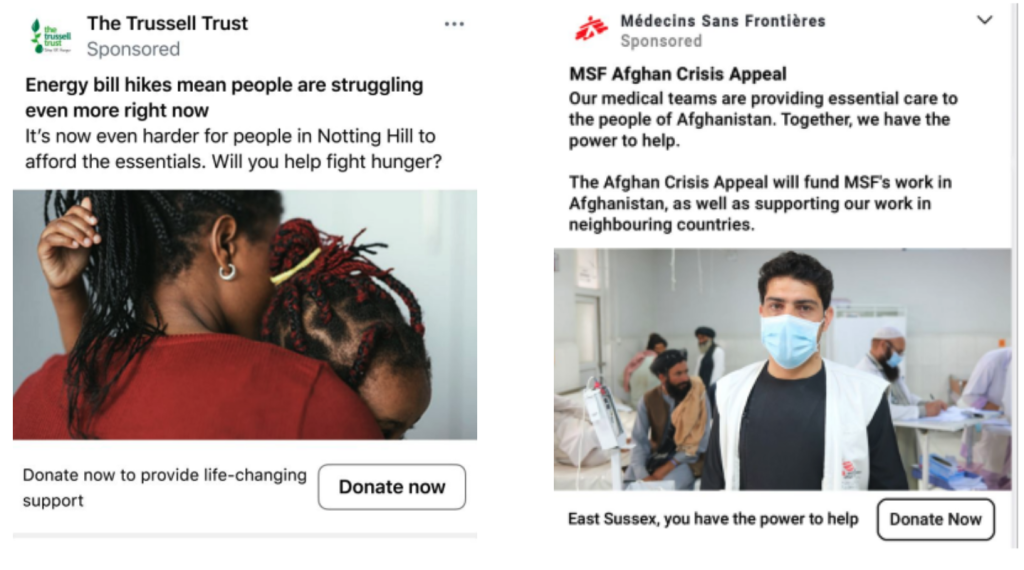This screenshot has height=570, width=1024.
Task: Click the 'Donate Now' button on MSF ad
Action: [x=935, y=519]
